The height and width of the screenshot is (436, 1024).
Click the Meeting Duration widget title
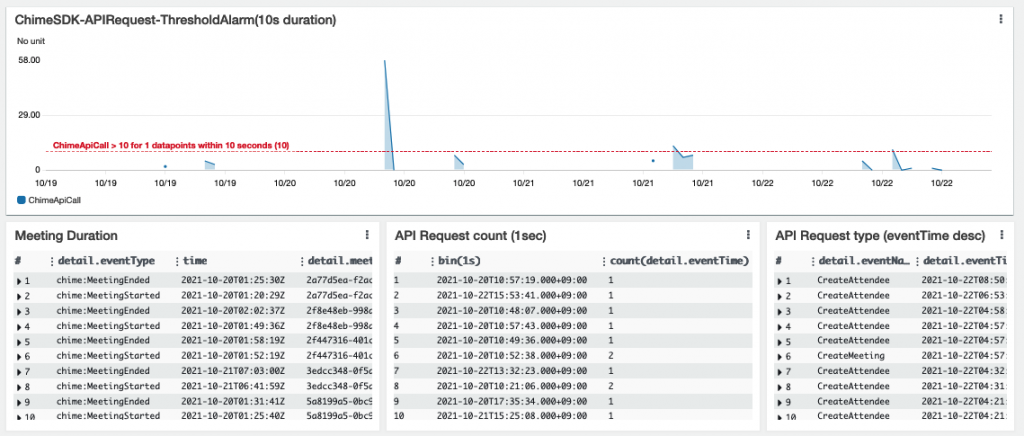[66, 235]
